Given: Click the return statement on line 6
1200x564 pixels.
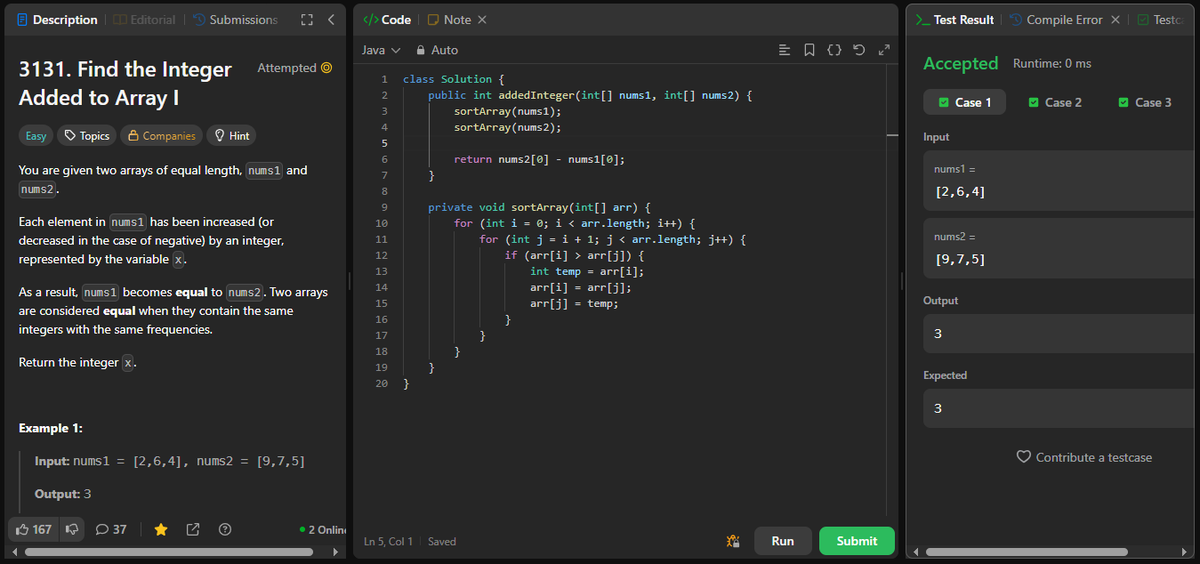Looking at the screenshot, I should click(540, 159).
